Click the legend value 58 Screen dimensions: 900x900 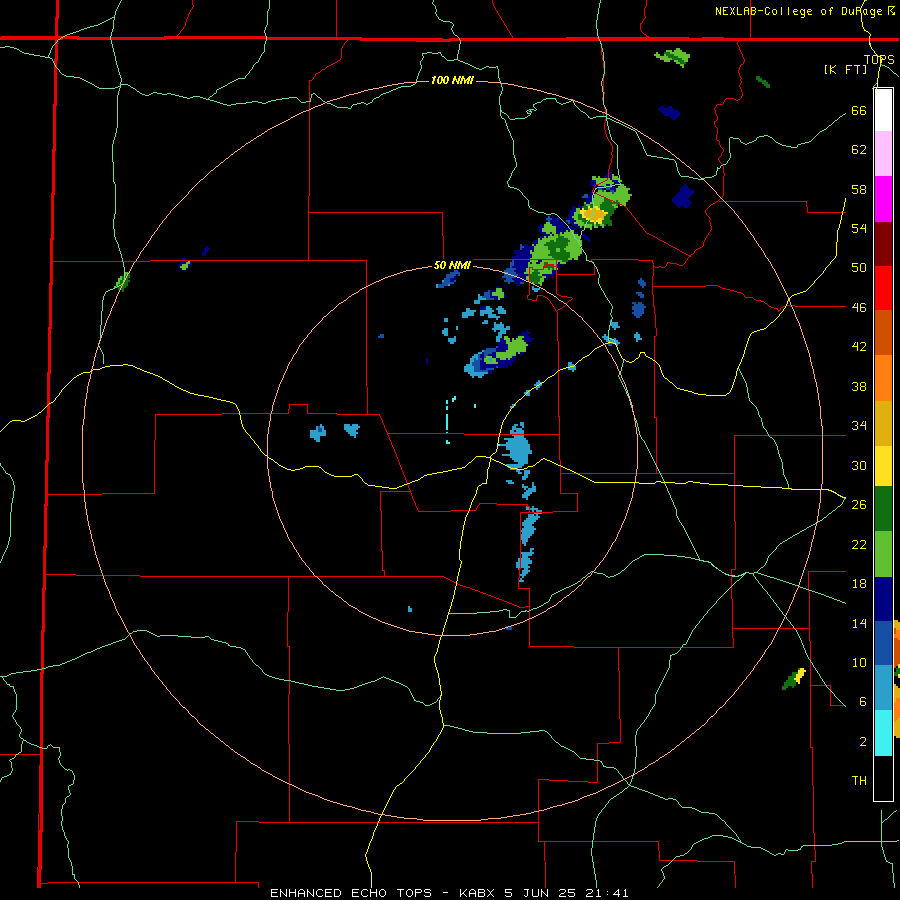click(859, 189)
